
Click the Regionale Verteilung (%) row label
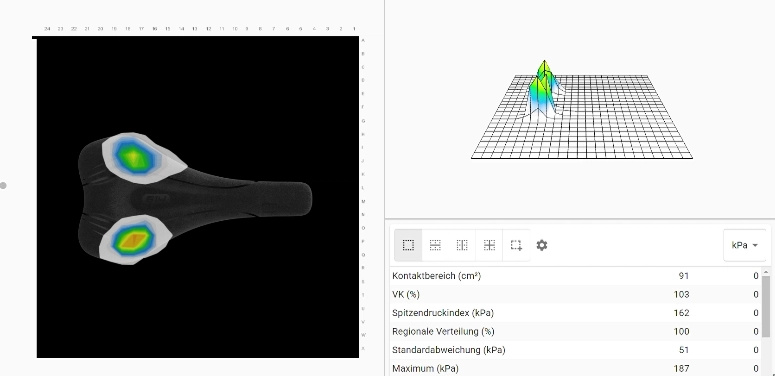(x=443, y=331)
